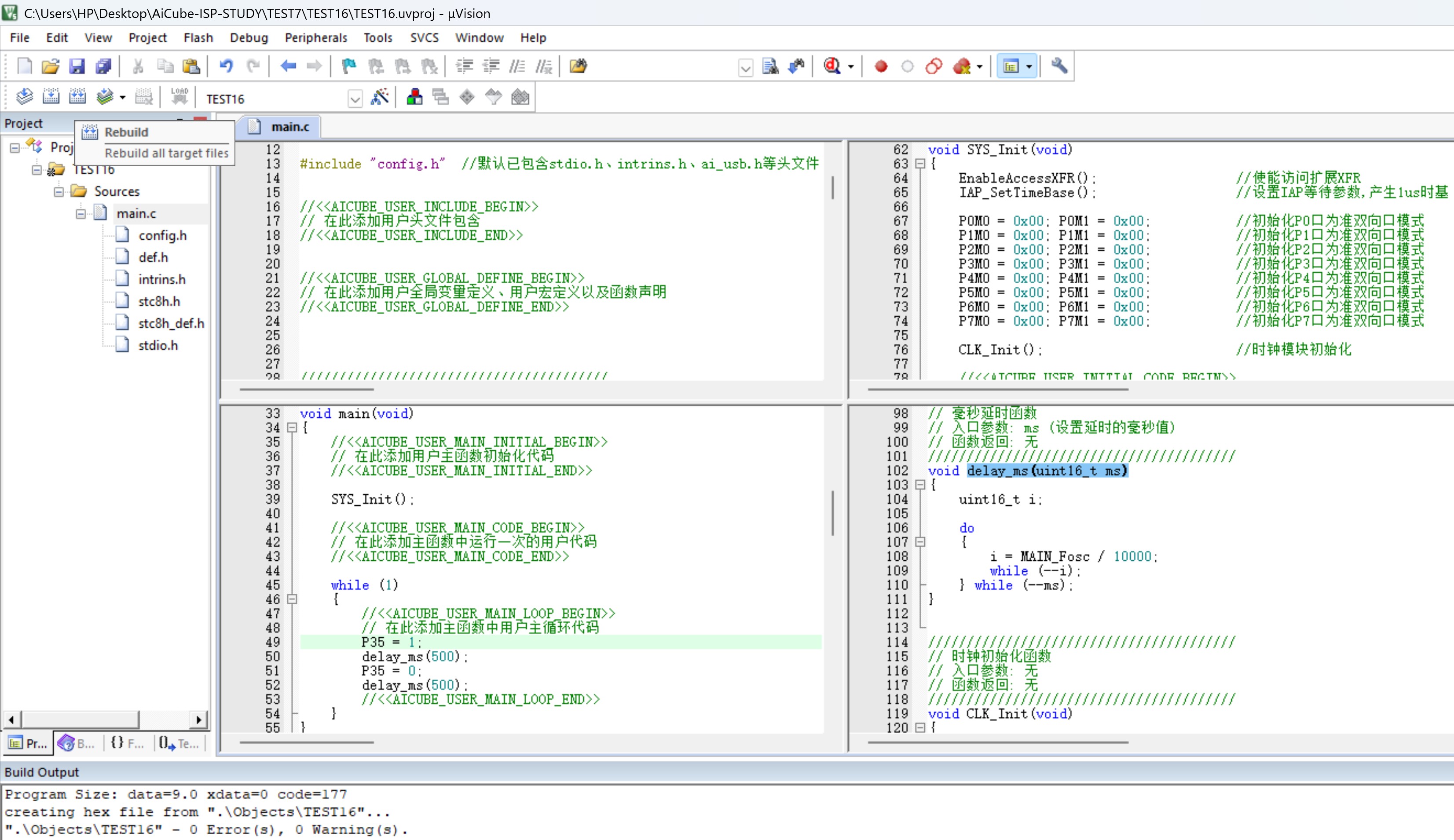
Task: Open the File menu
Action: click(20, 37)
